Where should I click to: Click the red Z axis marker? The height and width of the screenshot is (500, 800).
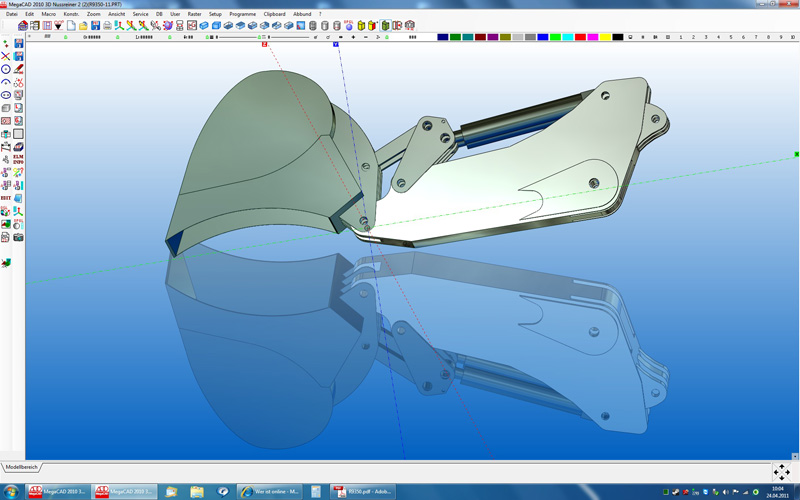tap(264, 45)
